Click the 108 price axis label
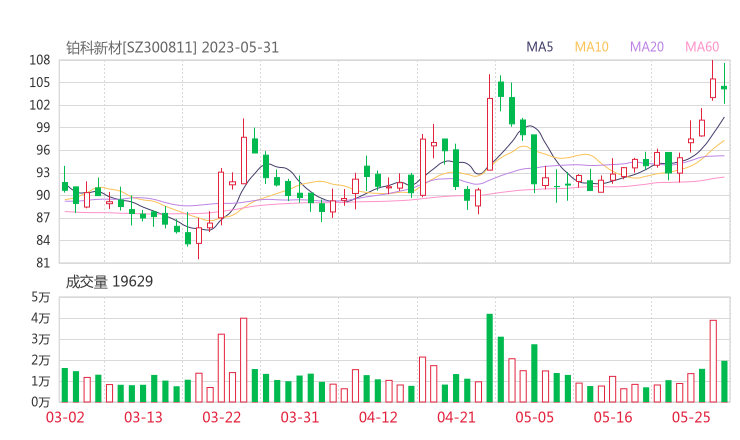Viewport: 740px width, 440px height. (40, 60)
